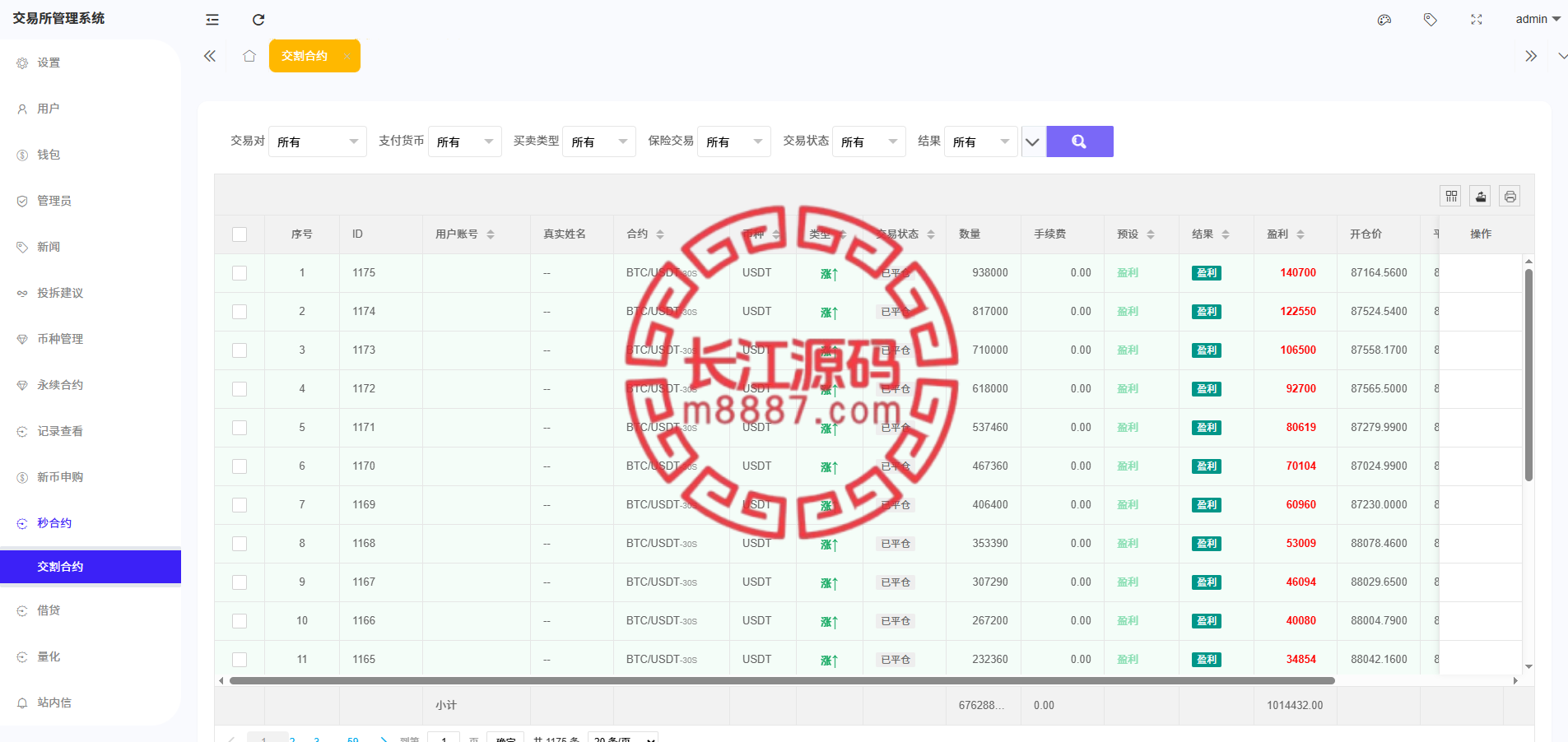Open 借贷 in sidebar
This screenshot has width=1568, height=742.
(91, 610)
